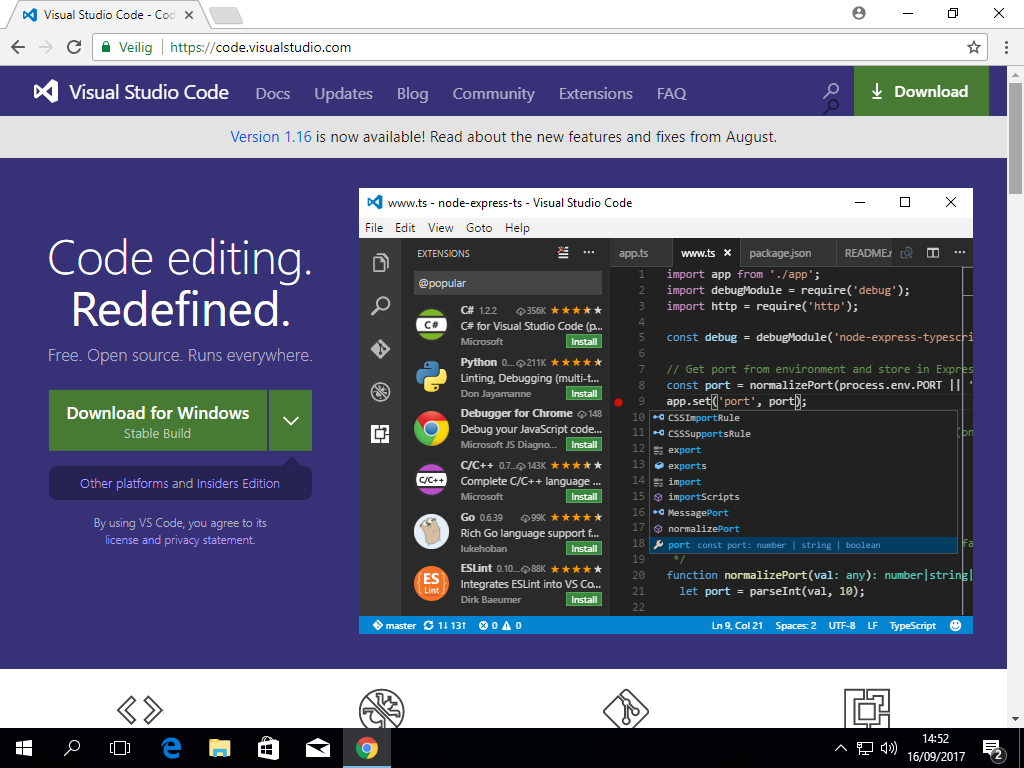Open the license link
The width and height of the screenshot is (1024, 768).
(x=122, y=540)
